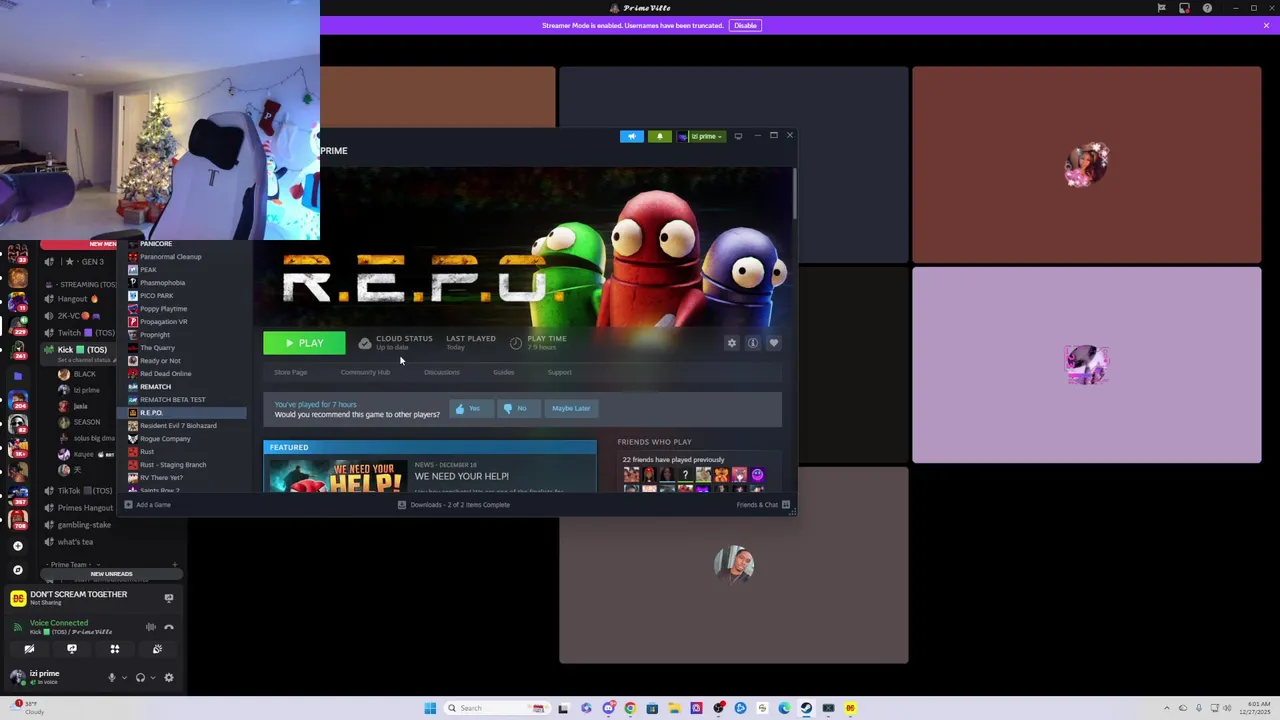Click the NEW UNREADS pill in Discord
Viewport: 1280px width, 720px height.
(x=111, y=574)
